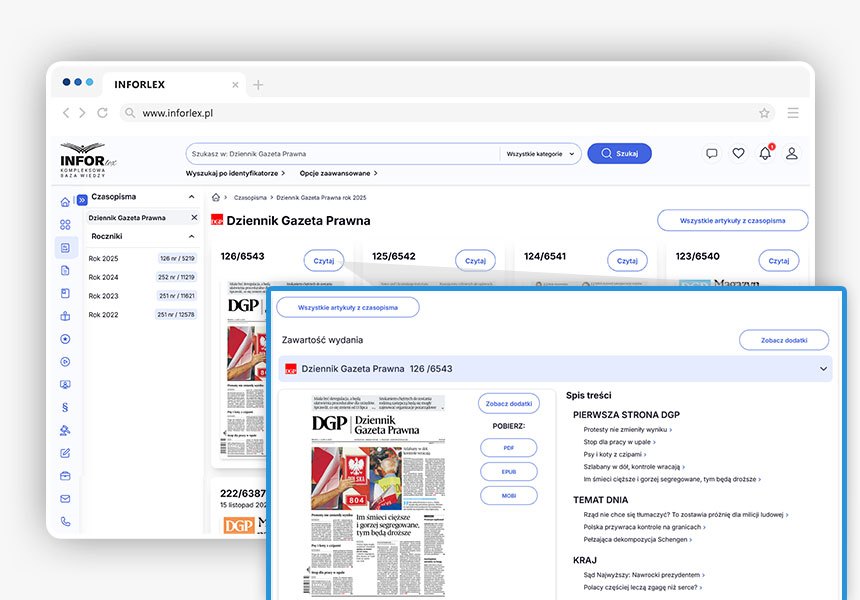Image resolution: width=860 pixels, height=600 pixels.
Task: Open the user profile icon
Action: pos(791,153)
